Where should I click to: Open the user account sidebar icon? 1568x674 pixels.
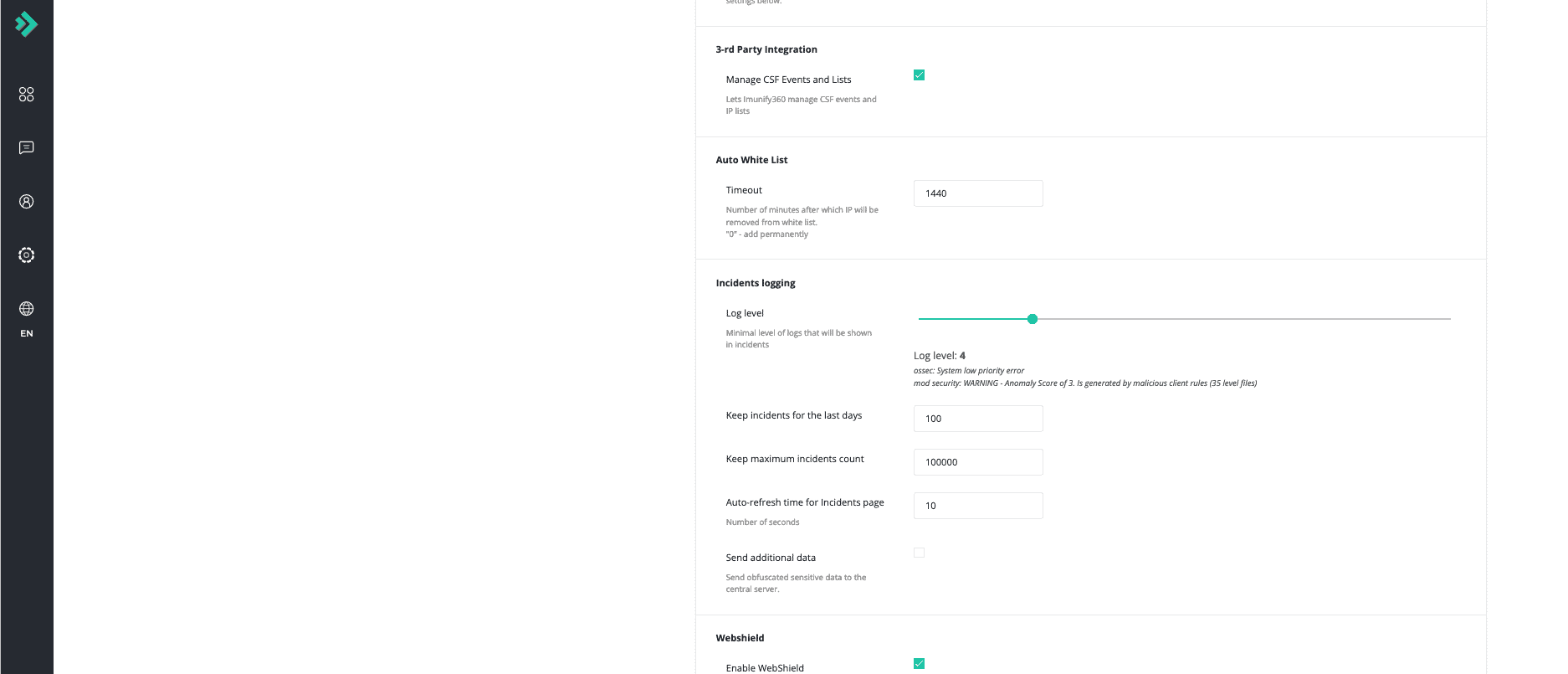pyautogui.click(x=27, y=202)
